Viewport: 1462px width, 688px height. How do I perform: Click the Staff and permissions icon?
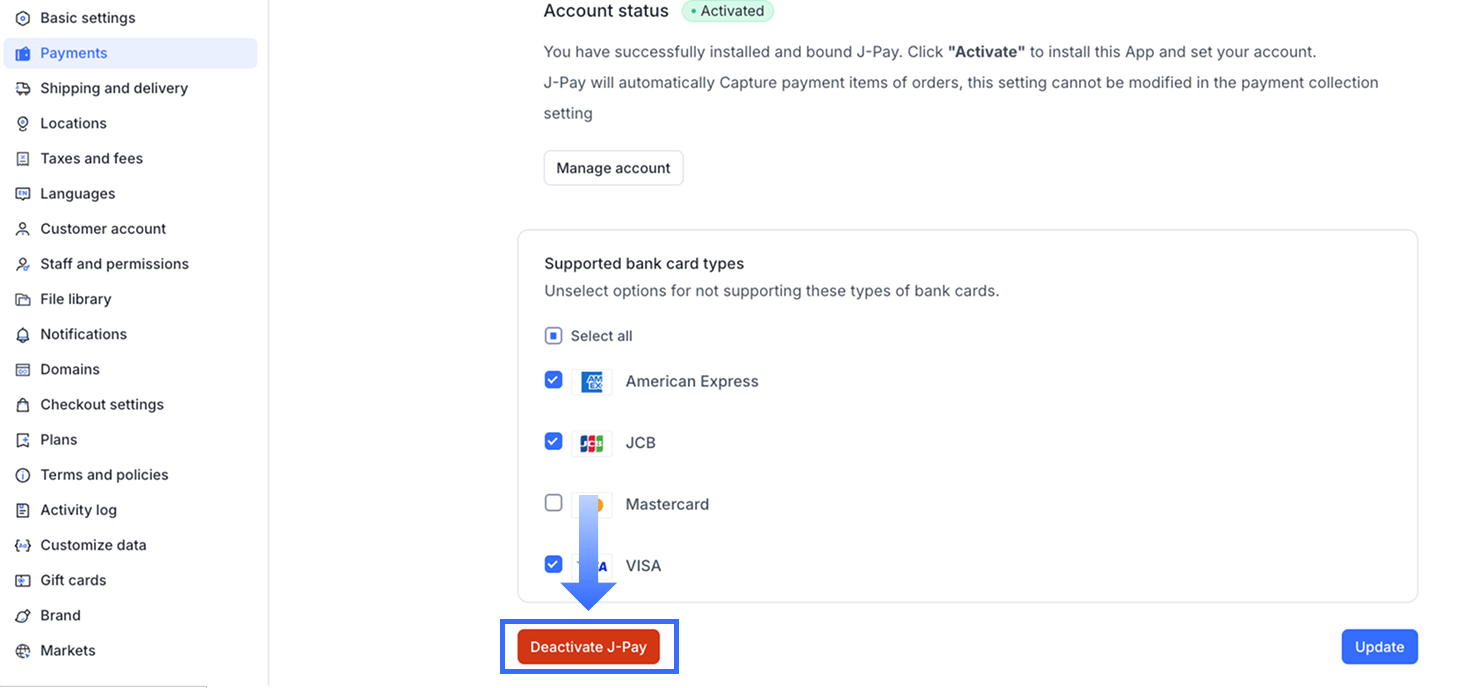(23, 264)
